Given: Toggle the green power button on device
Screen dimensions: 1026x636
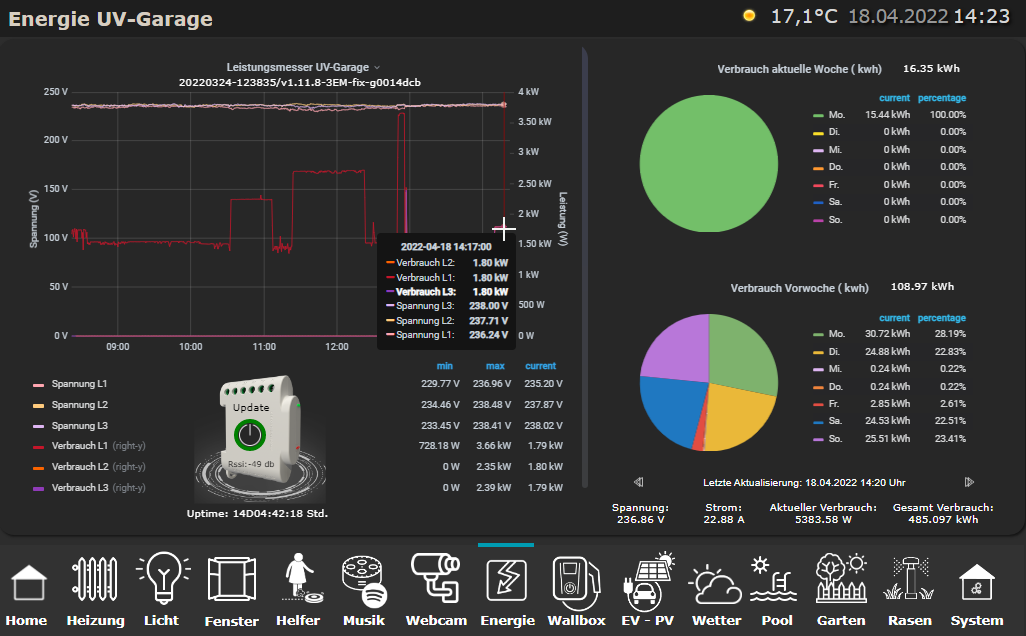Looking at the screenshot, I should tap(250, 435).
